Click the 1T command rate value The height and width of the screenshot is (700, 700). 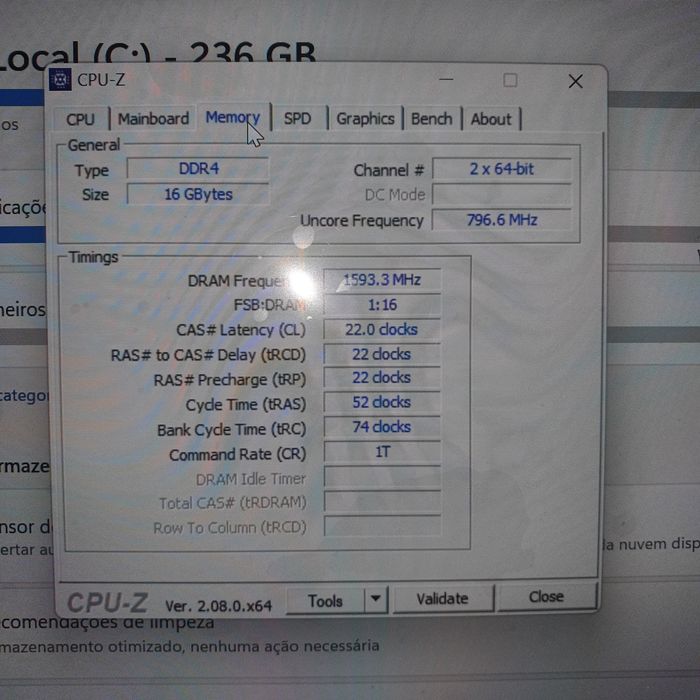382,452
